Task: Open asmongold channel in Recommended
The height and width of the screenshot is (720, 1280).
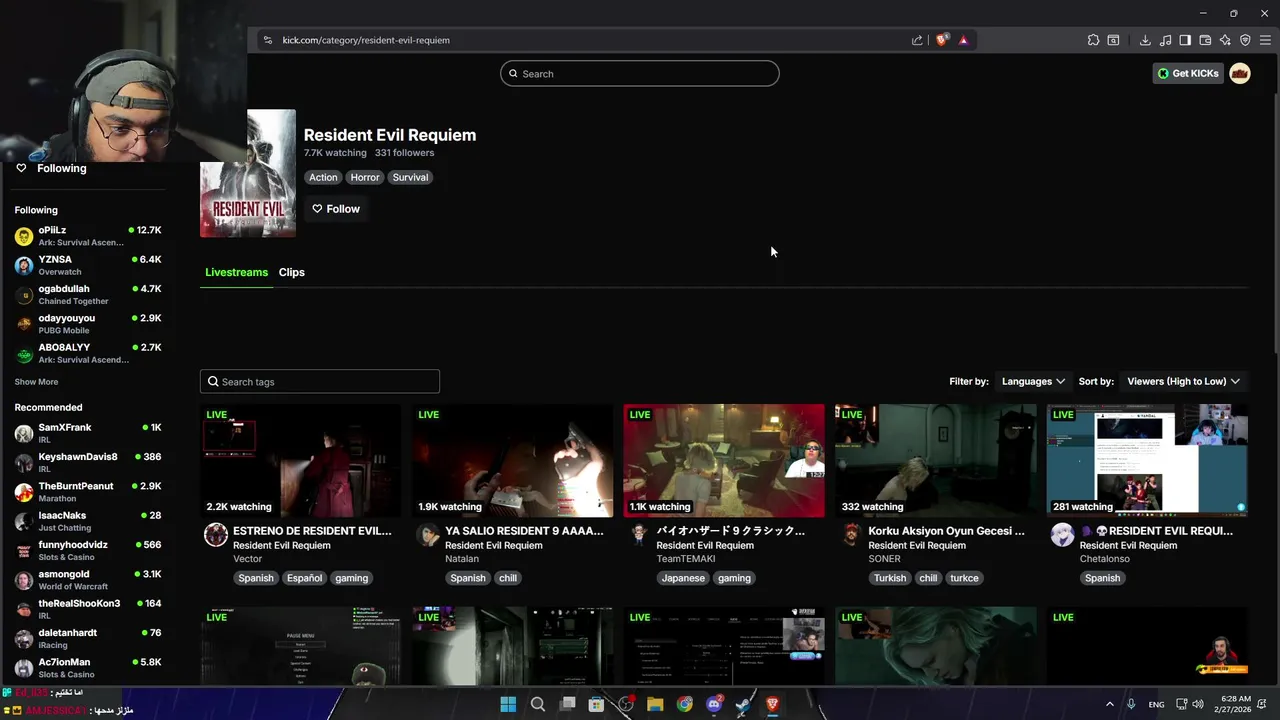Action: (x=88, y=580)
